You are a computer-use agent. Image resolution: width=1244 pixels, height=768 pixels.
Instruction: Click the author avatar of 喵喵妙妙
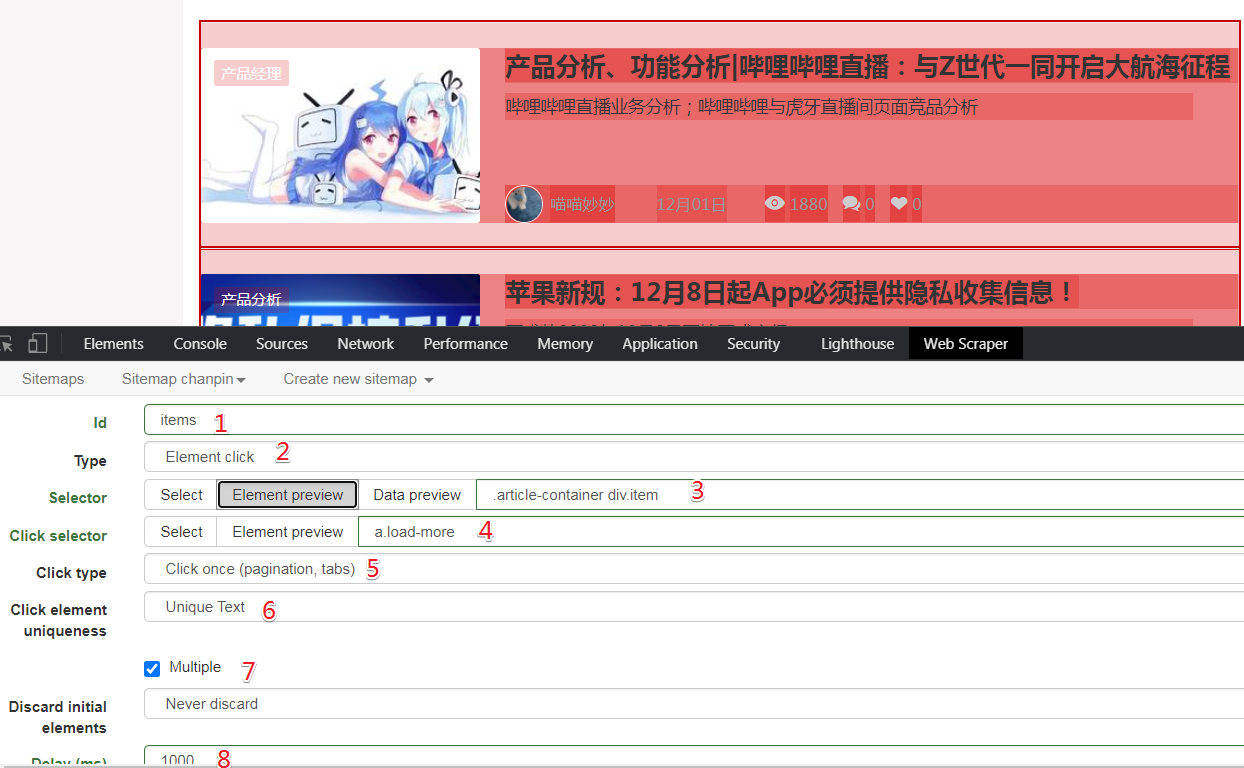pyautogui.click(x=523, y=203)
